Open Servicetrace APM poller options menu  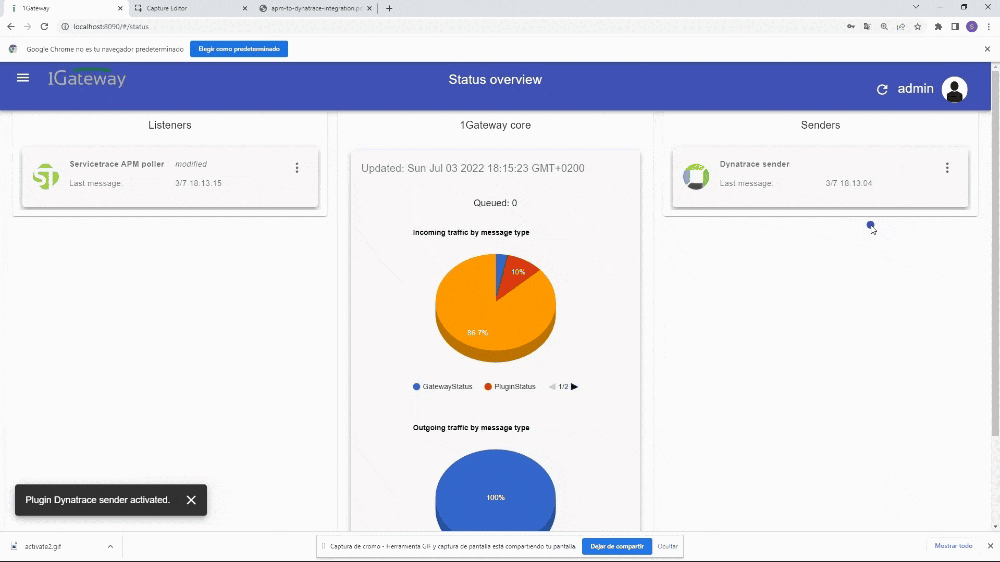[x=297, y=168]
